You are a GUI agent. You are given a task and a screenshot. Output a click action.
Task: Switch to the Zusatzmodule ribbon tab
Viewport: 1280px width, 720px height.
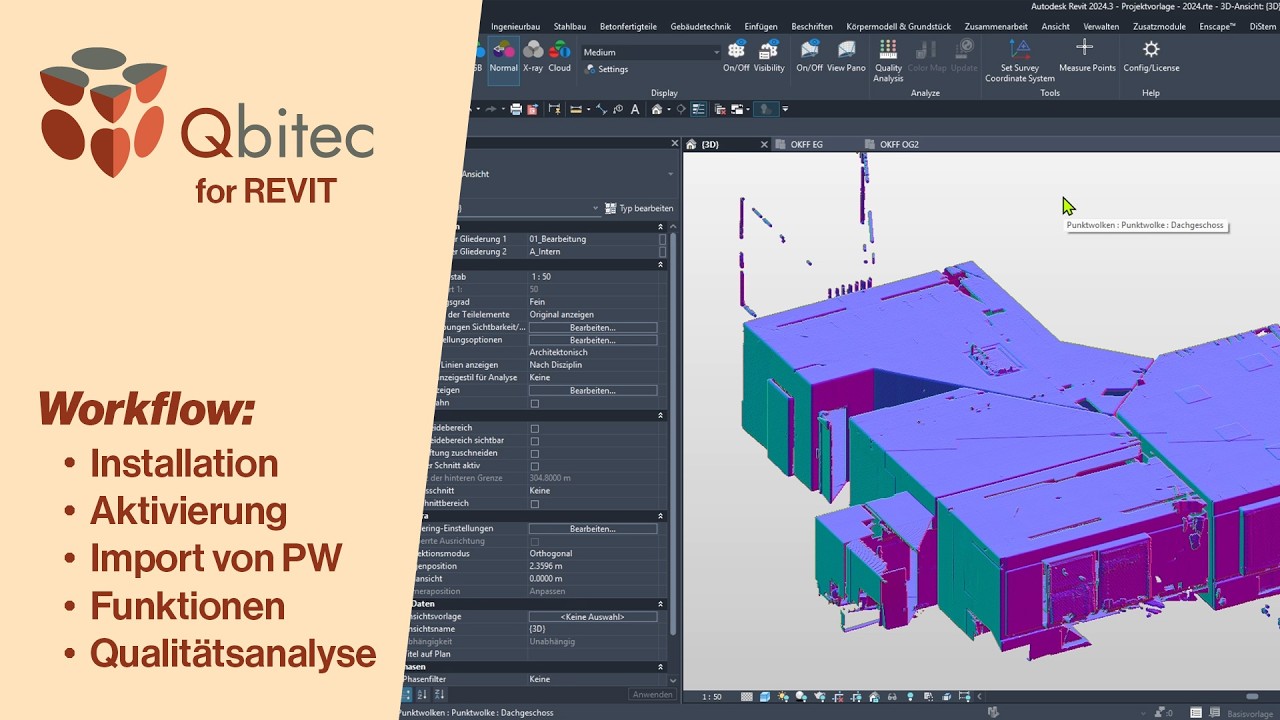point(1159,26)
